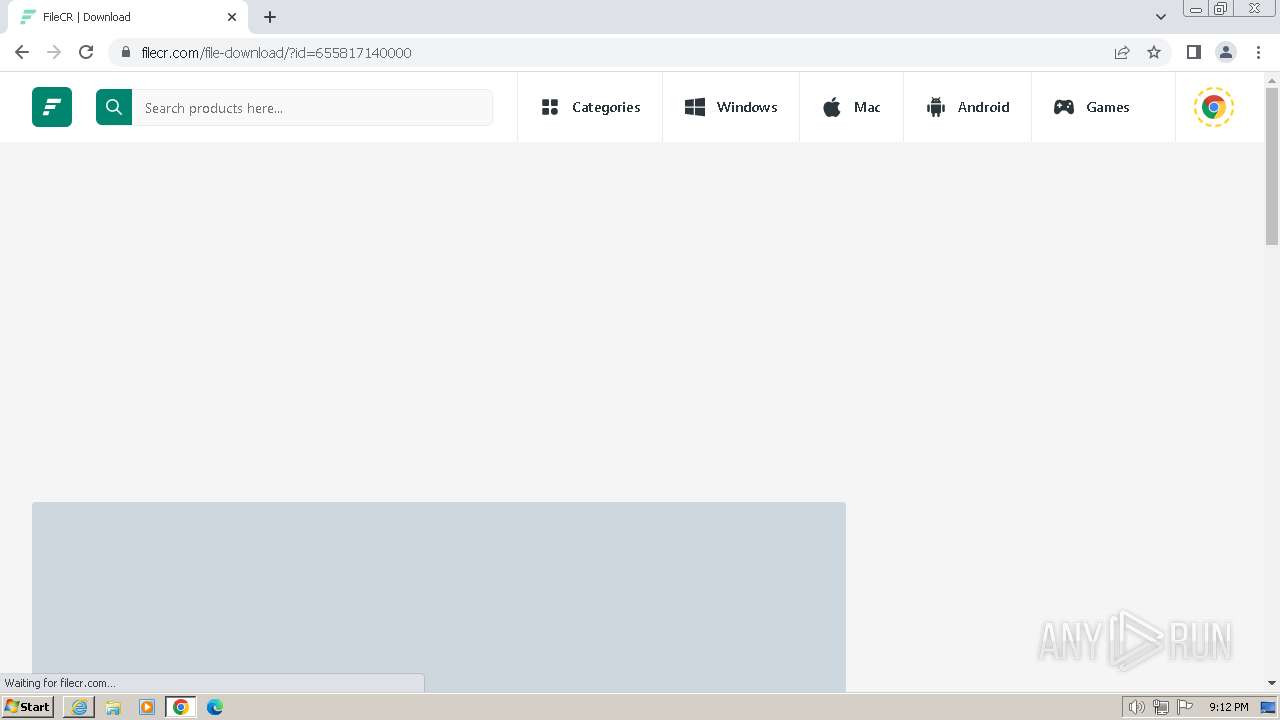Click the Apple logo icon
Image resolution: width=1280 pixels, height=720 pixels.
pos(832,107)
